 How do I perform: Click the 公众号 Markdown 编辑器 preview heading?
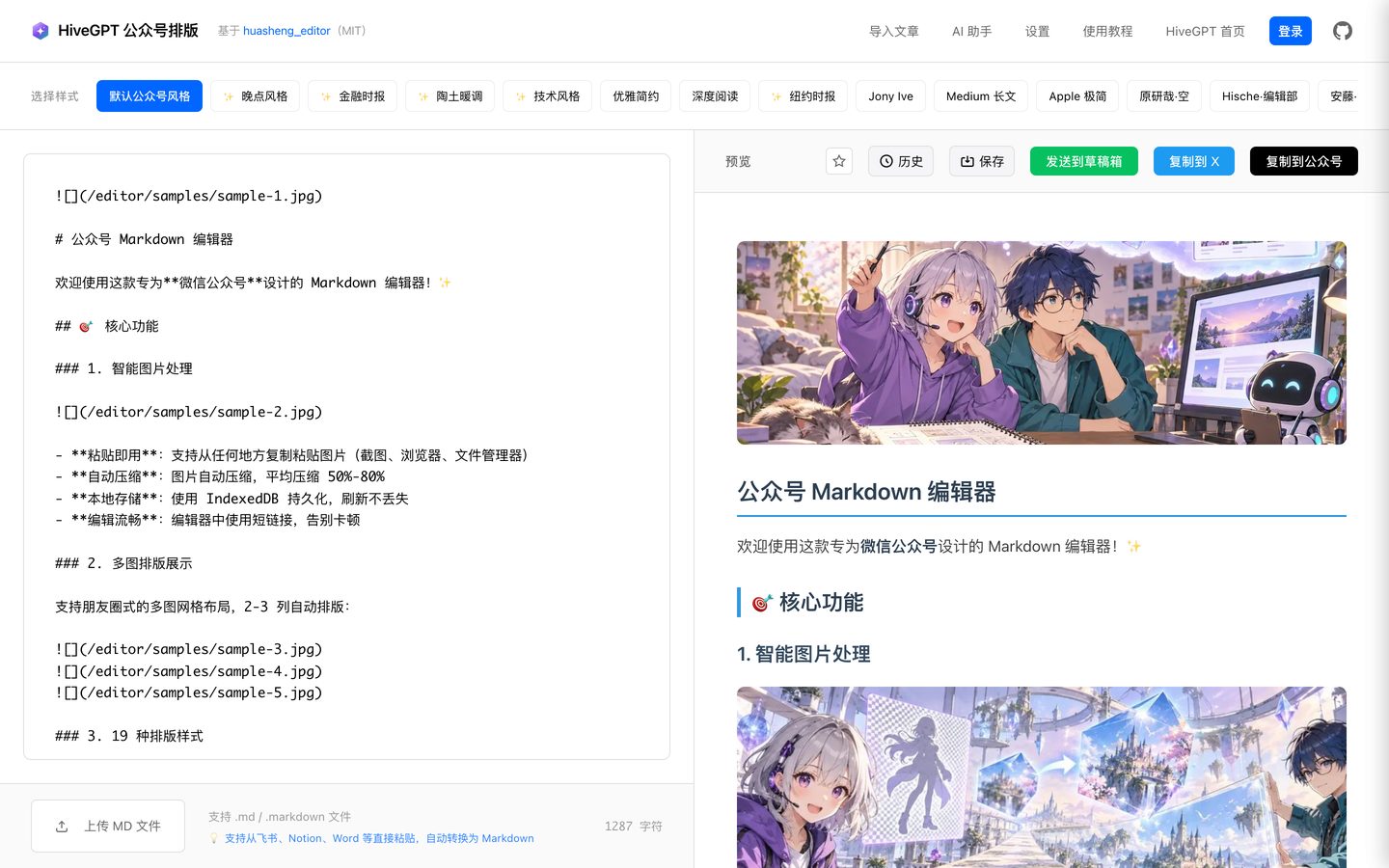[866, 492]
